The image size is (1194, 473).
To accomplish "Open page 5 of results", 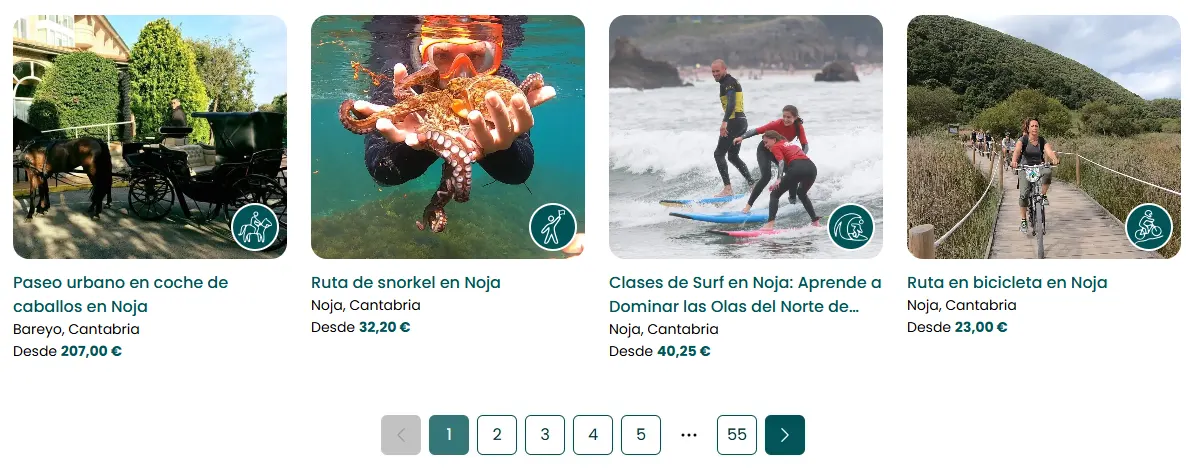I will click(641, 435).
